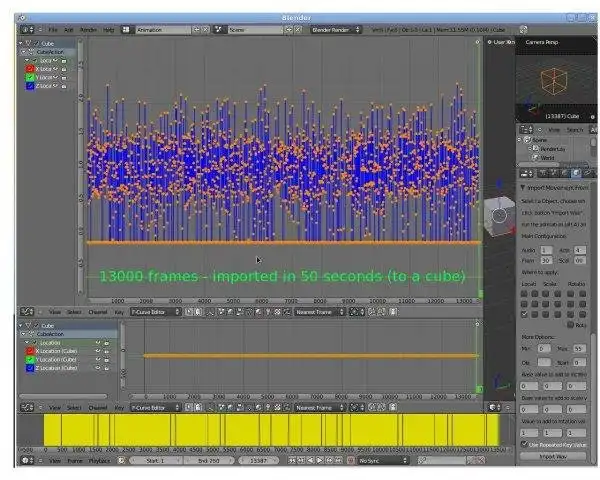This screenshot has width=600, height=480.
Task: Toggle preview range clock icon in timeline
Action: 121,460
